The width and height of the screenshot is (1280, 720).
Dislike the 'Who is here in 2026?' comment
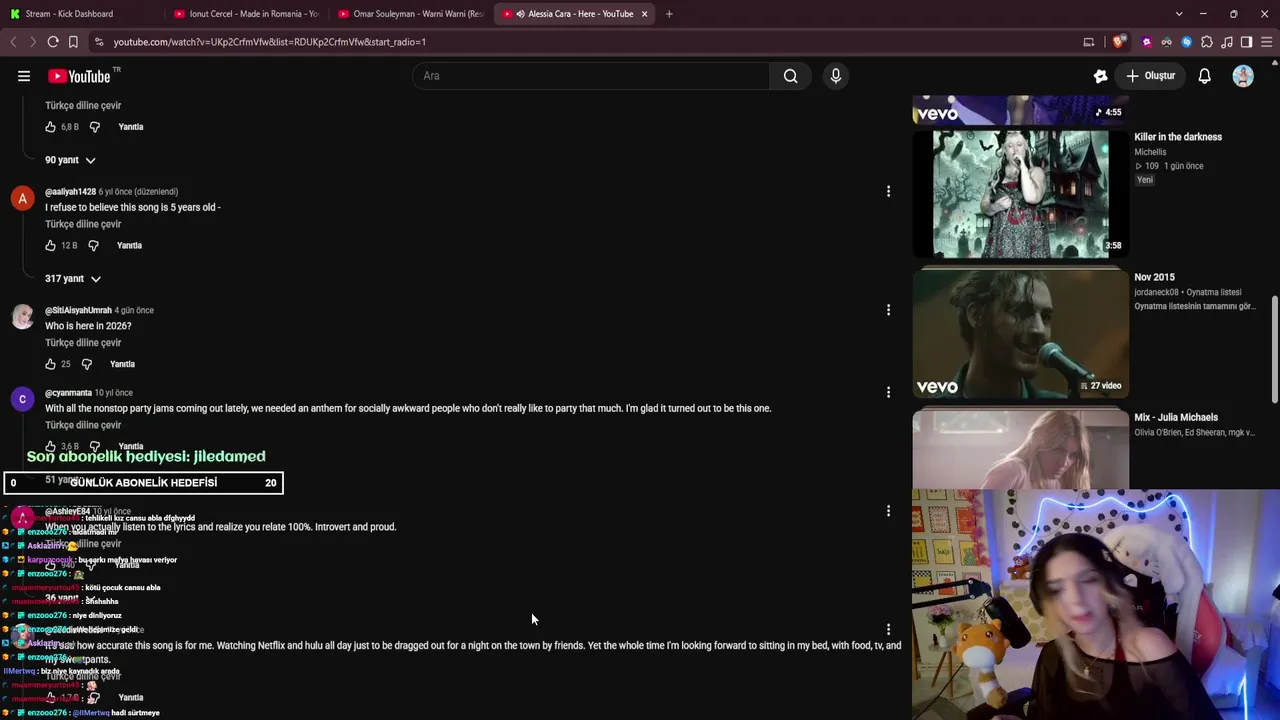[x=86, y=364]
